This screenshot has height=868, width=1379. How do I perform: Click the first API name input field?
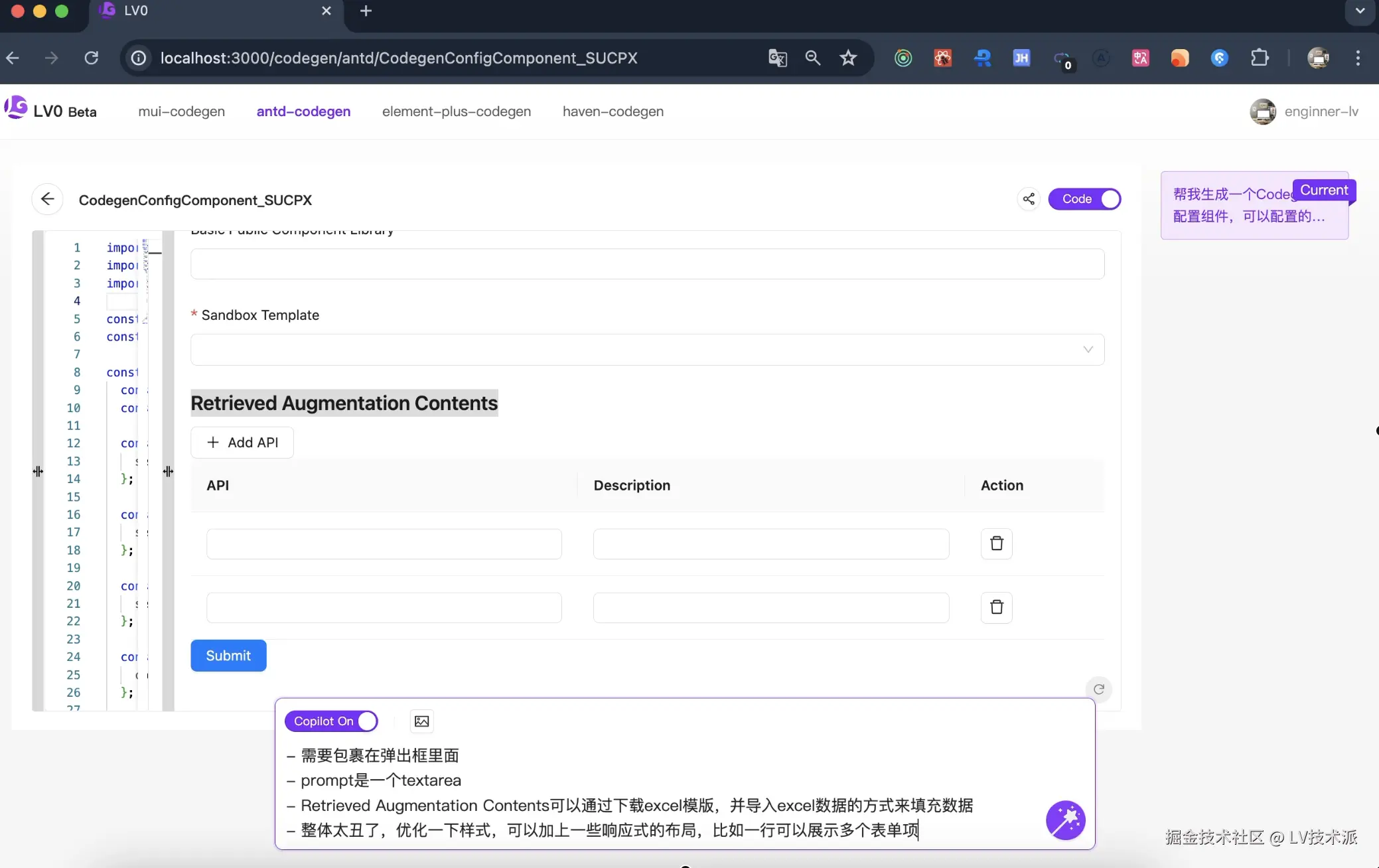(384, 544)
